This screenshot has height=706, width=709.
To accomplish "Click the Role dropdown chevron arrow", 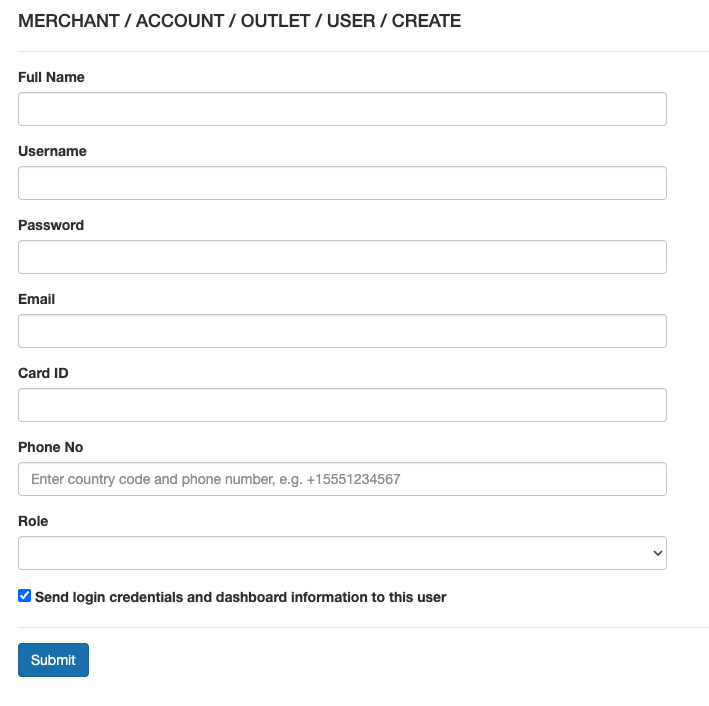I will click(x=657, y=553).
